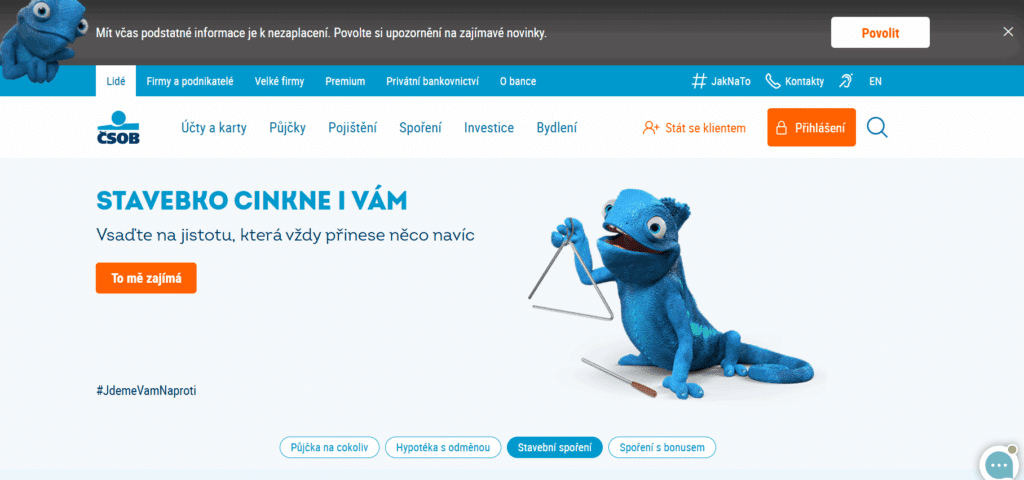Select the Půjčka na cokoliv slide
1024x480 pixels.
pyautogui.click(x=329, y=447)
